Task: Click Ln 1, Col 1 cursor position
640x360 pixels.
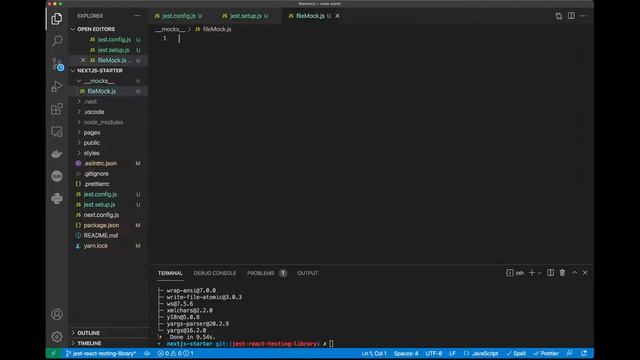Action: 373,353
